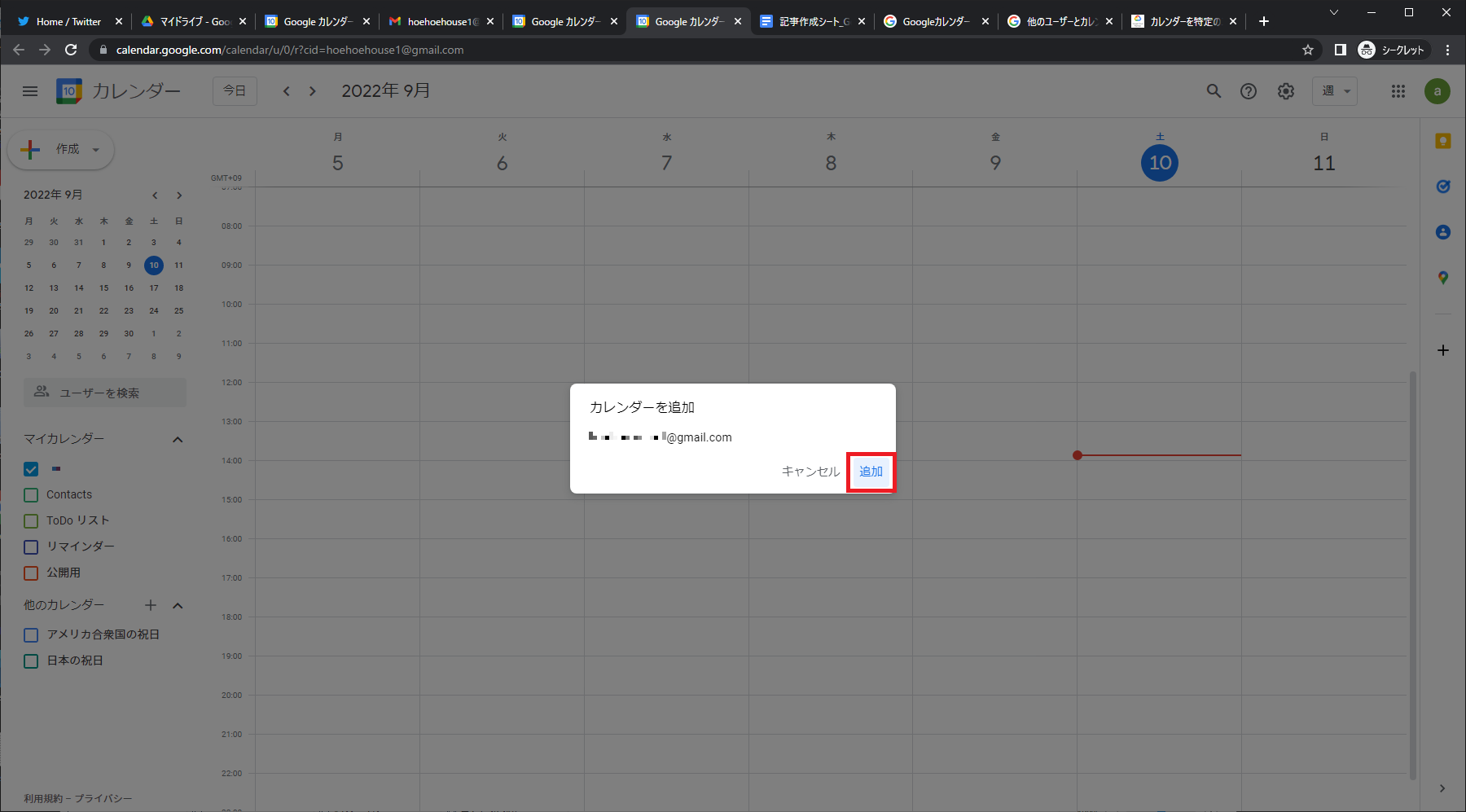Check the リマインダー calendar
Image resolution: width=1466 pixels, height=812 pixels.
[31, 547]
